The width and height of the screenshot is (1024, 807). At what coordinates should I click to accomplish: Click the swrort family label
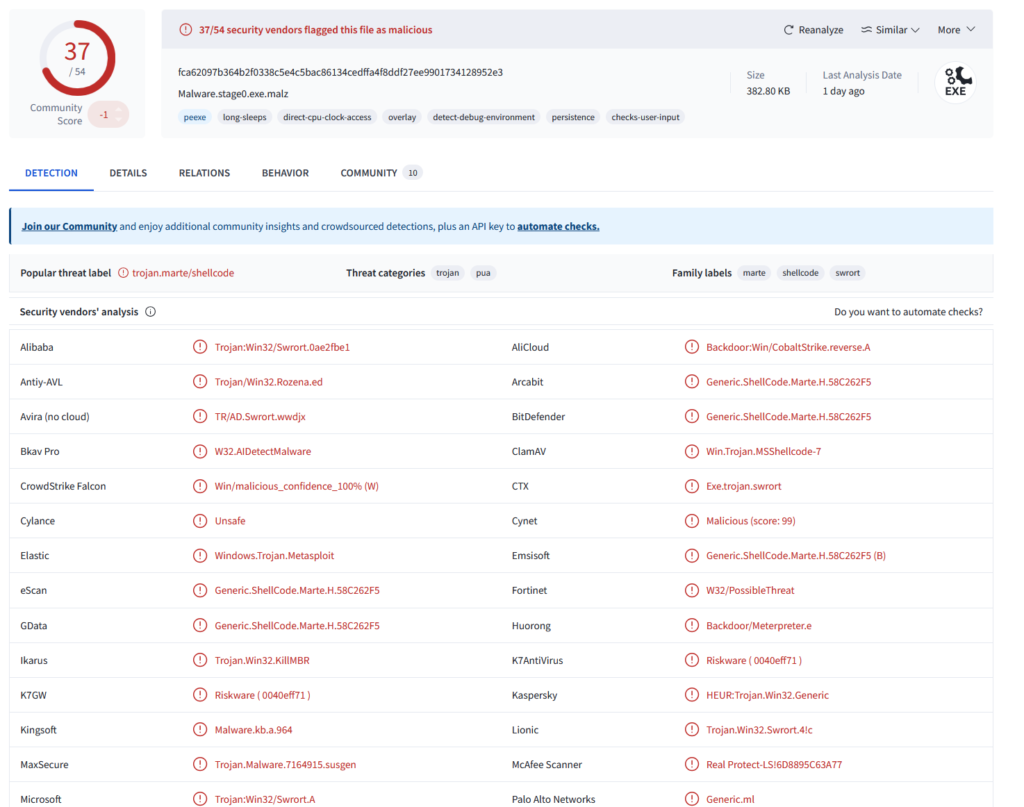coord(847,273)
